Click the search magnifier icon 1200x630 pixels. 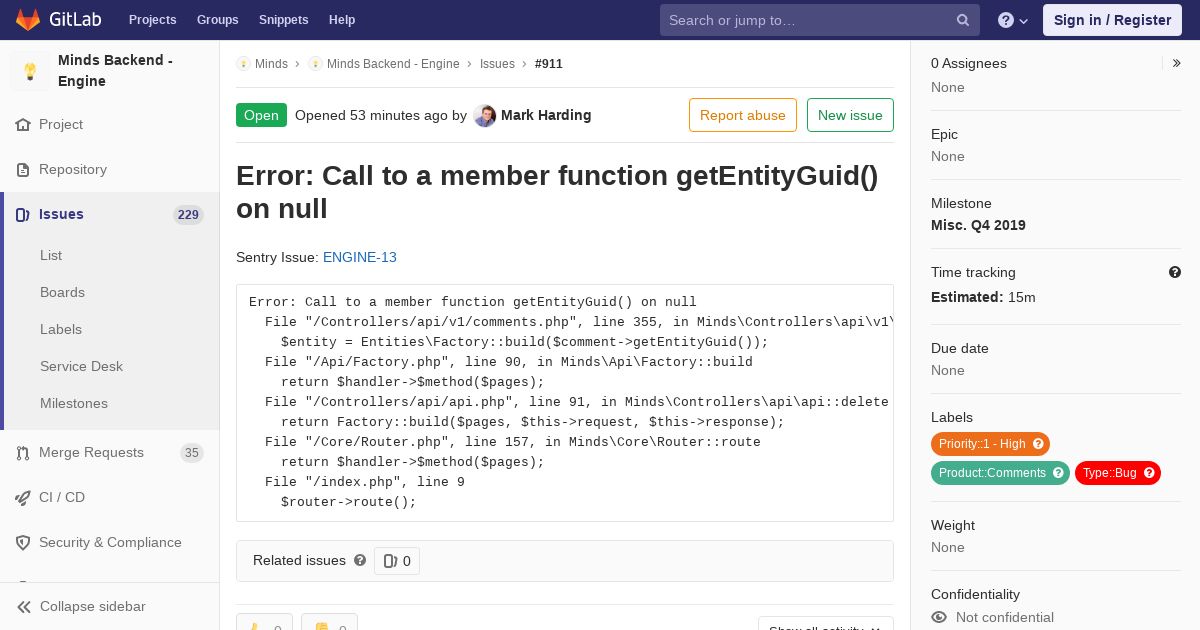[x=963, y=20]
